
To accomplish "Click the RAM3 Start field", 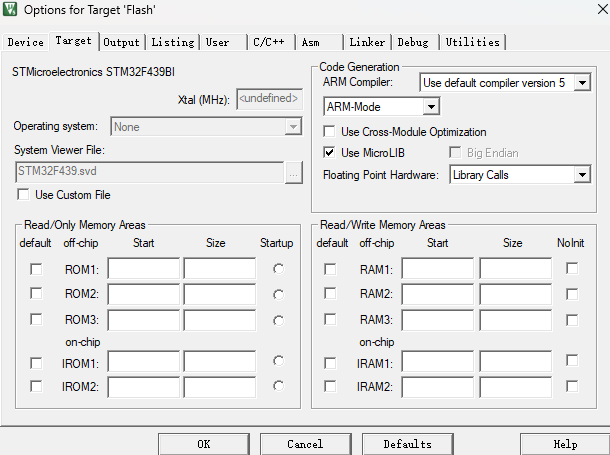I will (438, 320).
